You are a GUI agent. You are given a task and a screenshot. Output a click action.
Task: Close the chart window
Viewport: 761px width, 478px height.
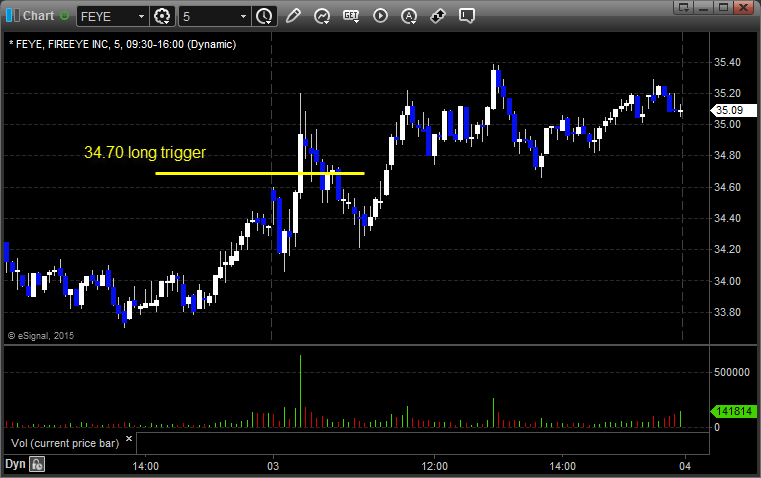coord(744,7)
